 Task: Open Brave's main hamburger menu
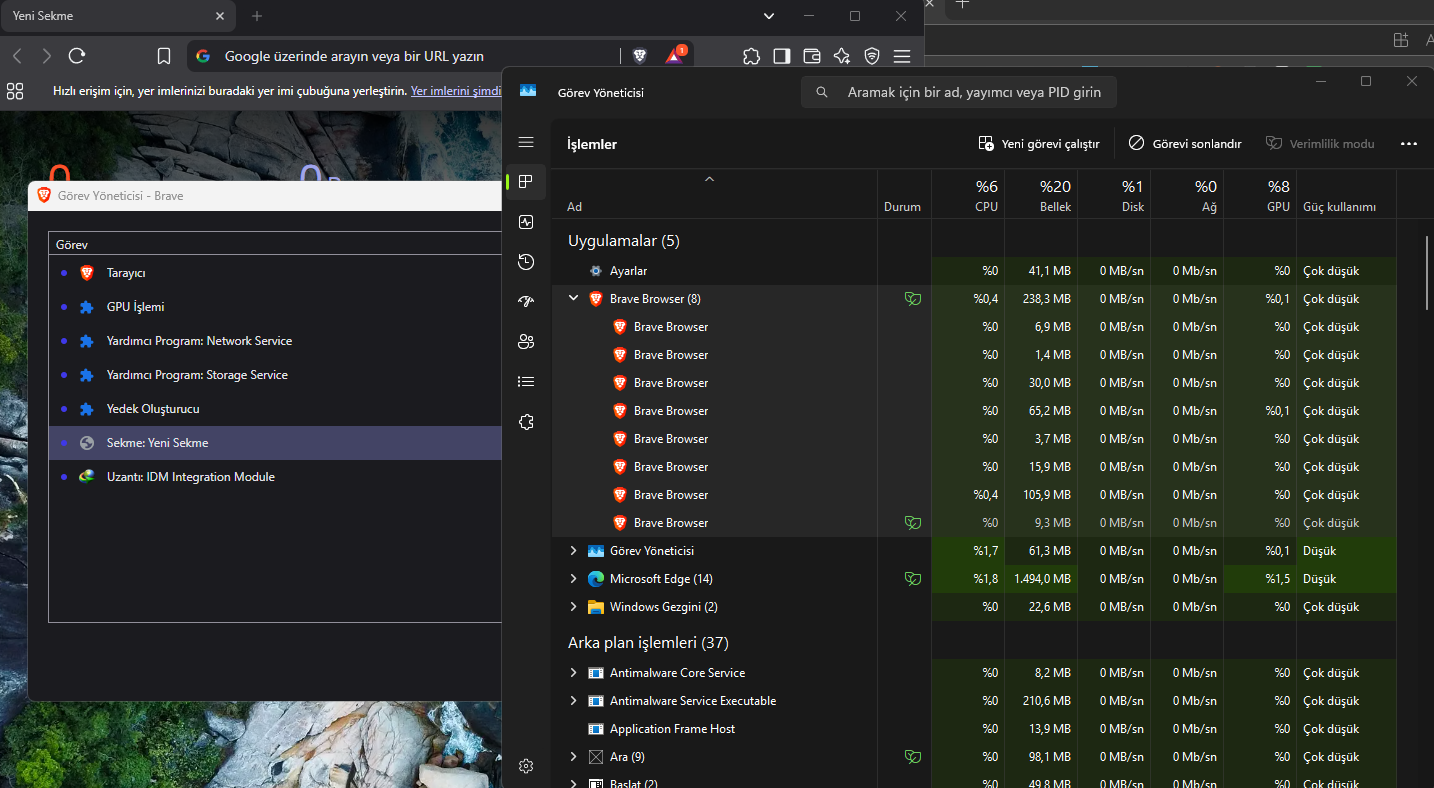902,56
